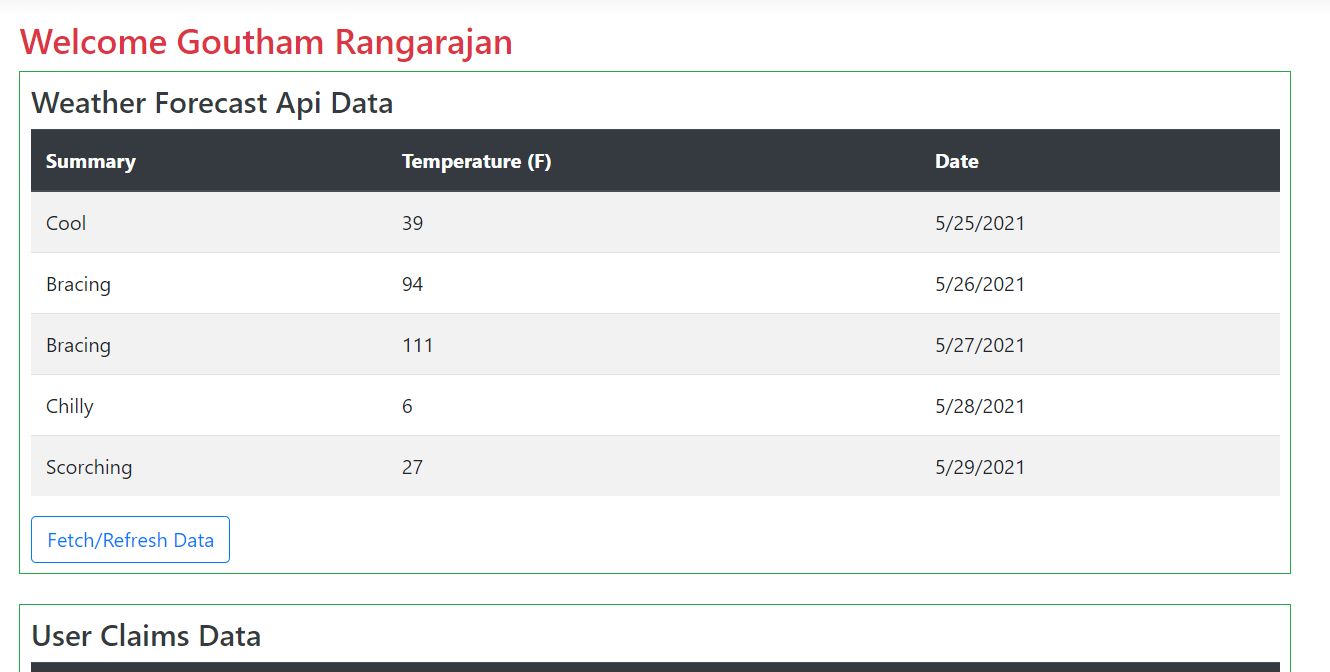Screen dimensions: 1330x672
Task: Select the Cool summary cell
Action: [x=66, y=223]
